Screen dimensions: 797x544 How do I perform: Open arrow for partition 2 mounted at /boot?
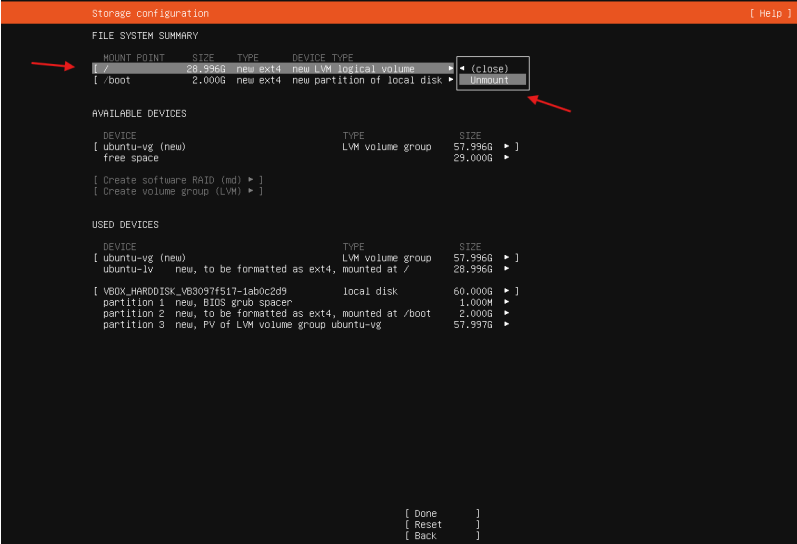click(x=507, y=313)
